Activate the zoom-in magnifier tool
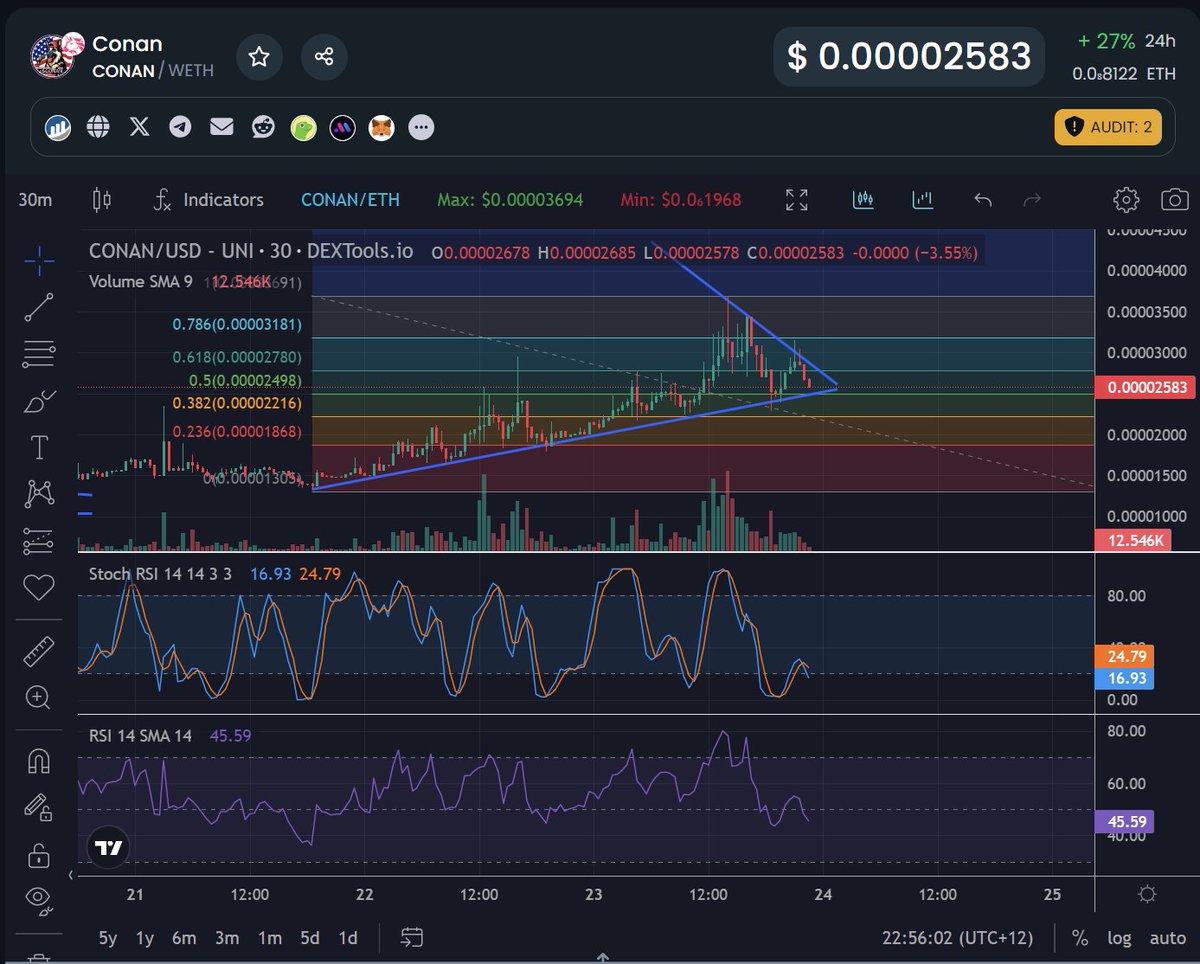The image size is (1200, 964). [39, 697]
